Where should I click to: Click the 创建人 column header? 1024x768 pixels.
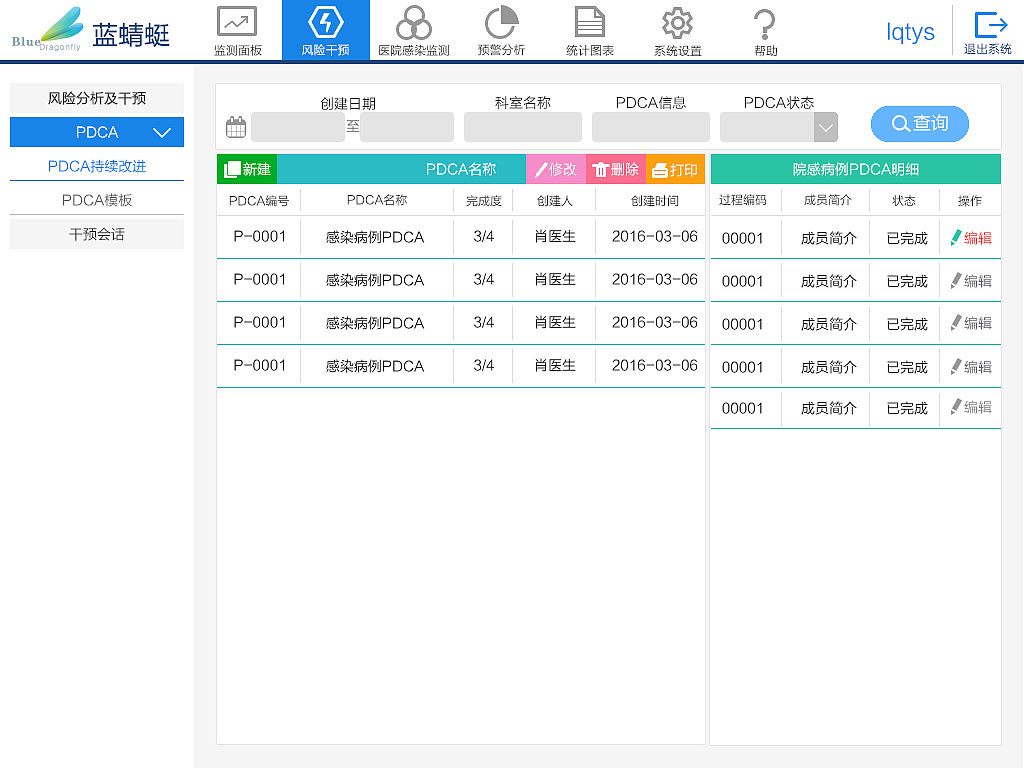[554, 200]
